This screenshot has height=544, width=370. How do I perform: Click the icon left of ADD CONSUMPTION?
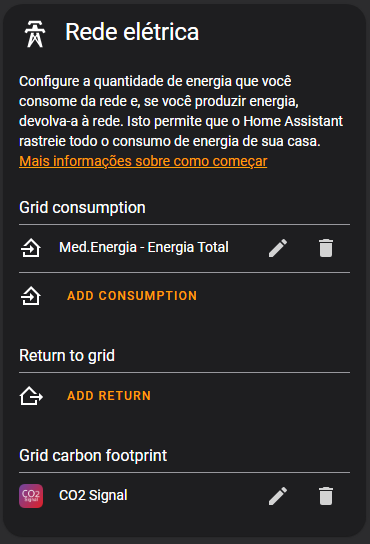(31, 296)
